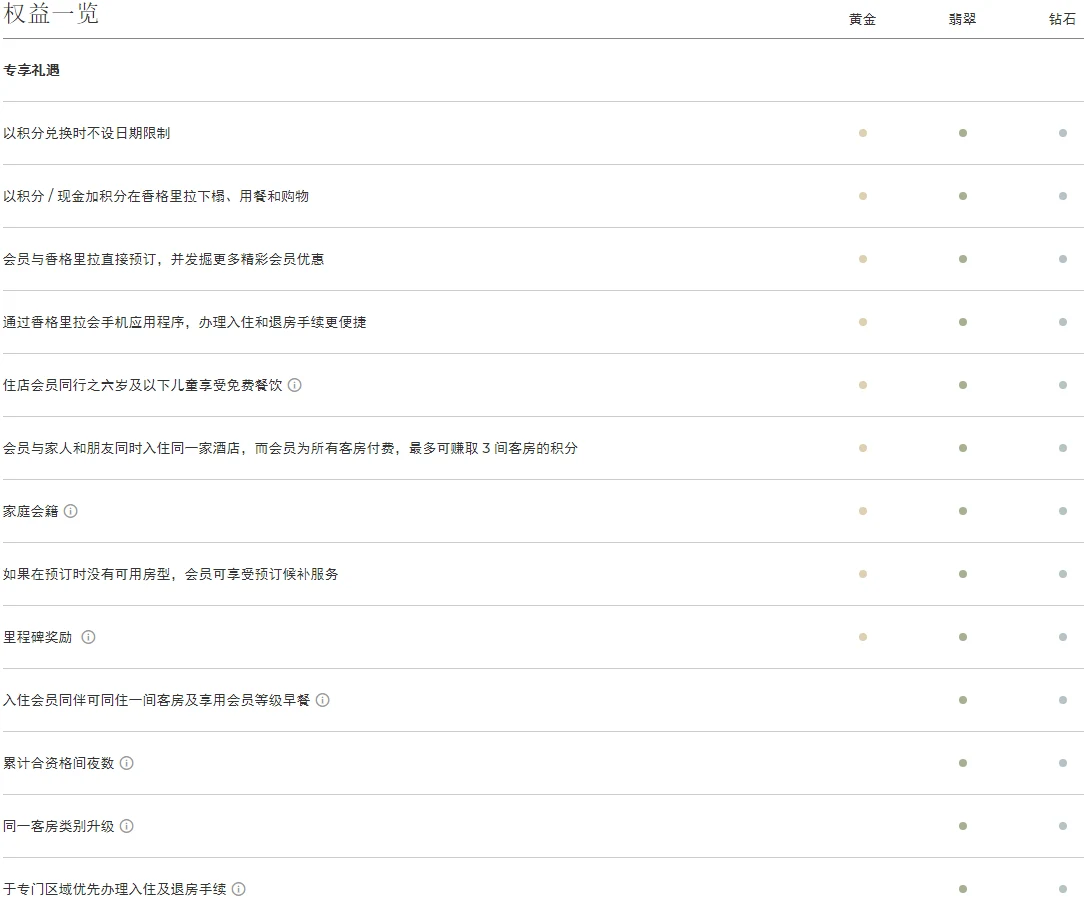Click the 权益一览 heading
The height and width of the screenshot is (913, 1084).
pos(51,13)
